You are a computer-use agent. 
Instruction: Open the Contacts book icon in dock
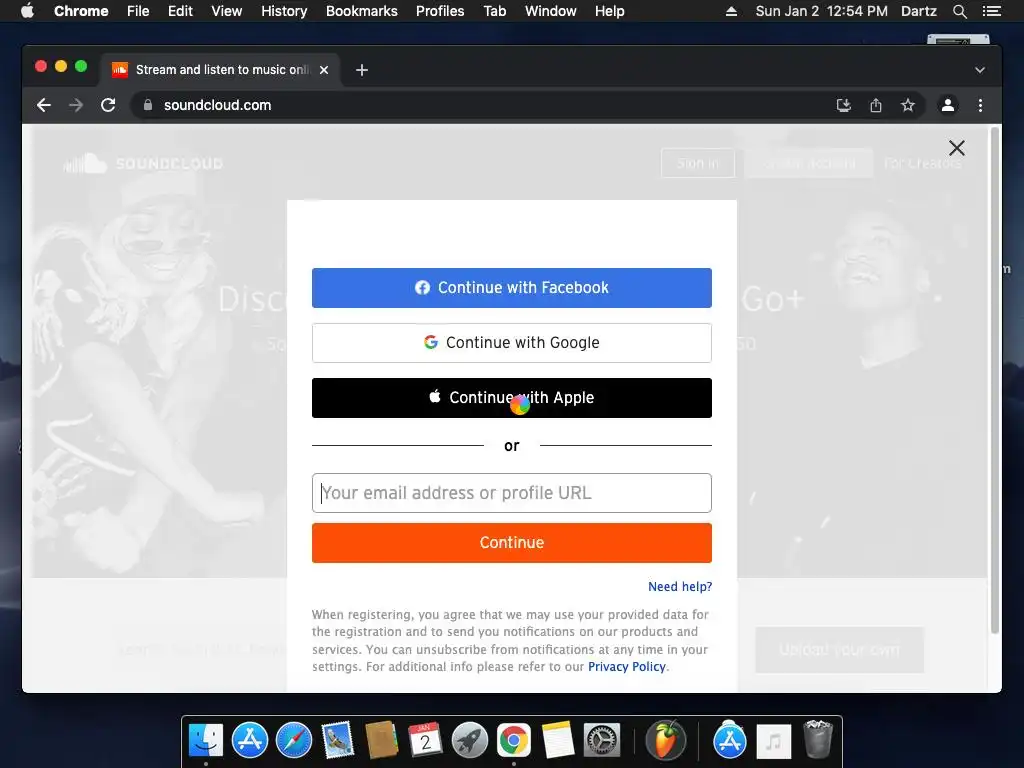381,741
